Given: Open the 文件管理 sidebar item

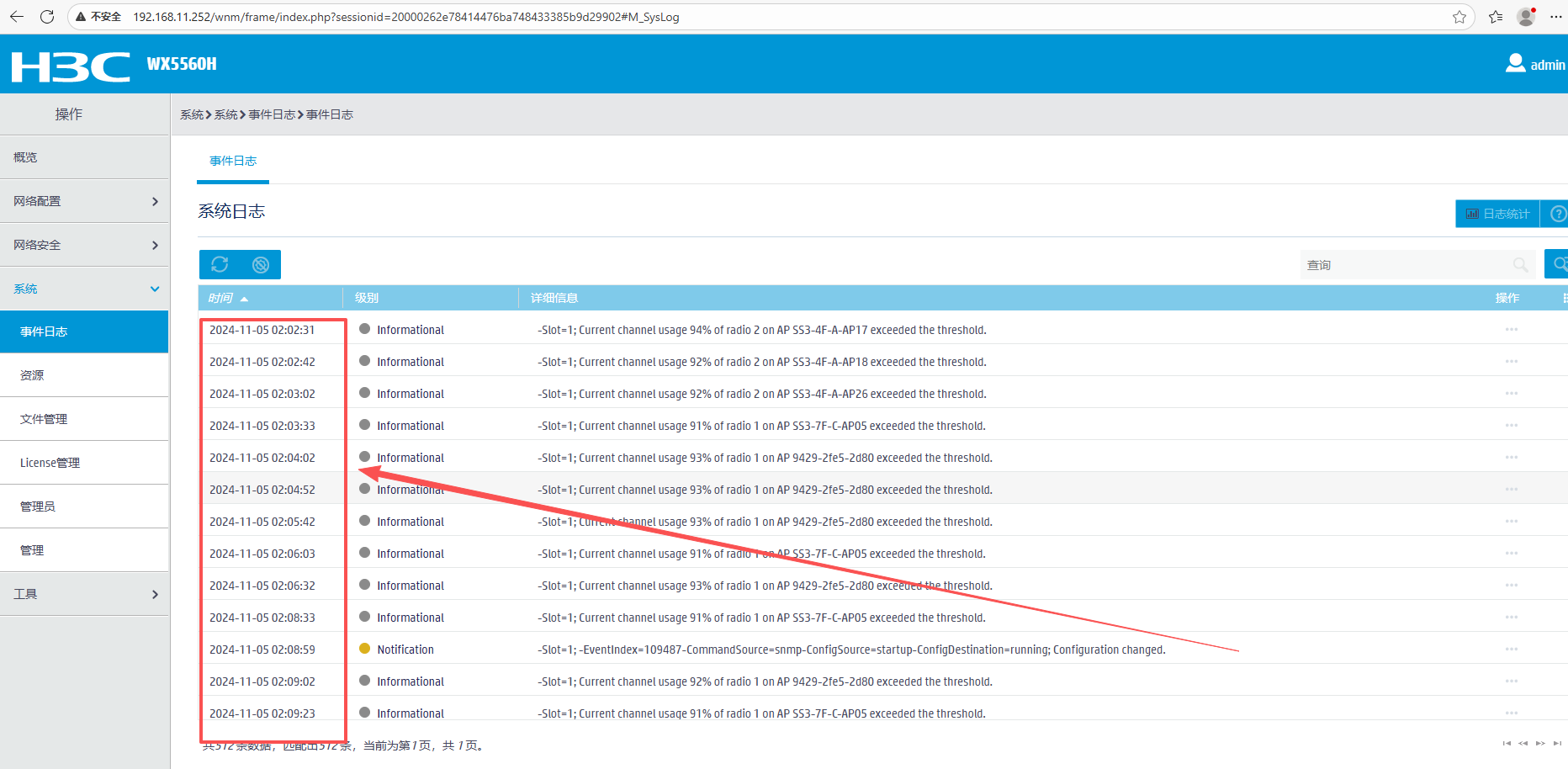Looking at the screenshot, I should (84, 419).
